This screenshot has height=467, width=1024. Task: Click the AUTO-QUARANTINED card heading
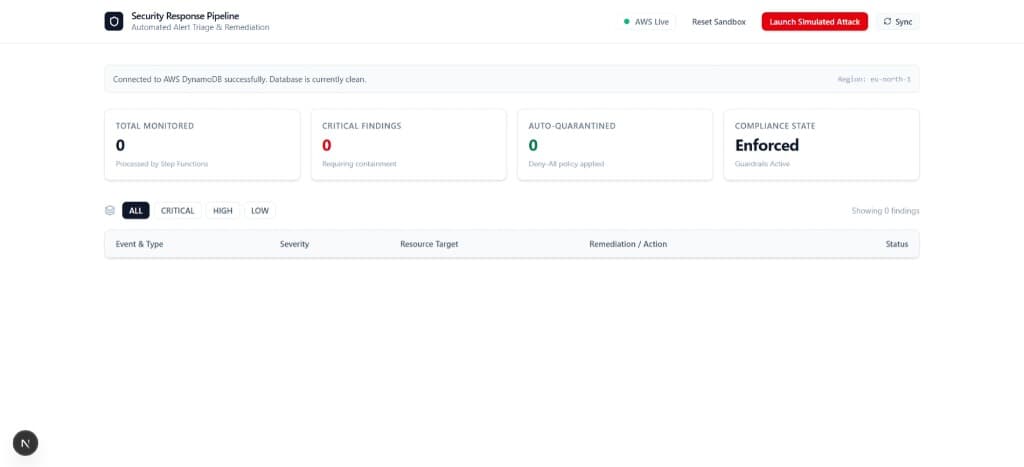pyautogui.click(x=572, y=126)
